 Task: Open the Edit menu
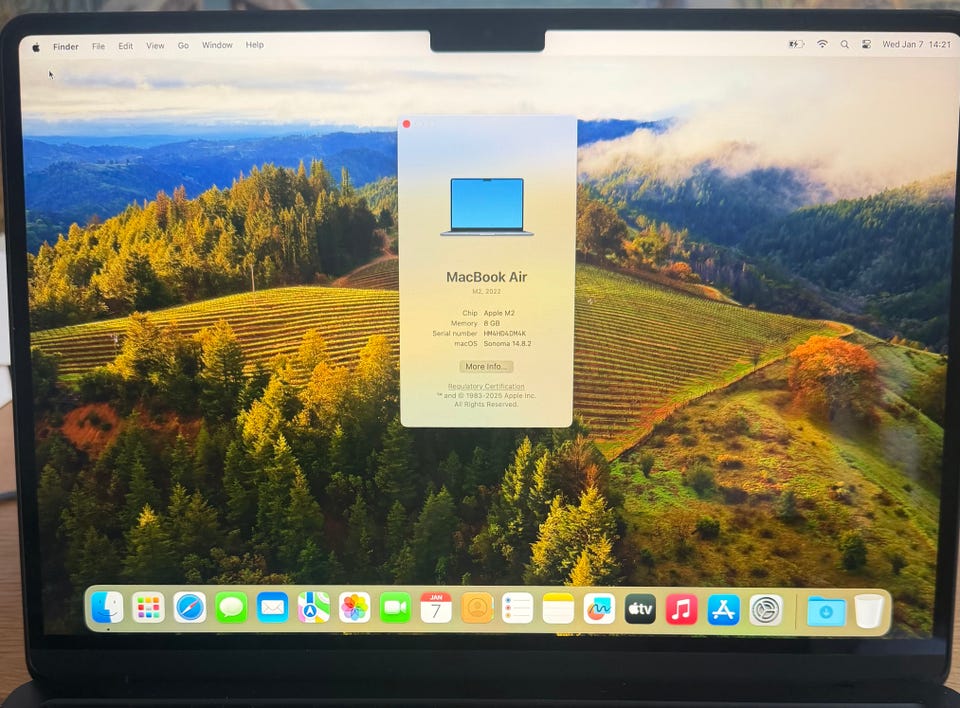click(126, 46)
